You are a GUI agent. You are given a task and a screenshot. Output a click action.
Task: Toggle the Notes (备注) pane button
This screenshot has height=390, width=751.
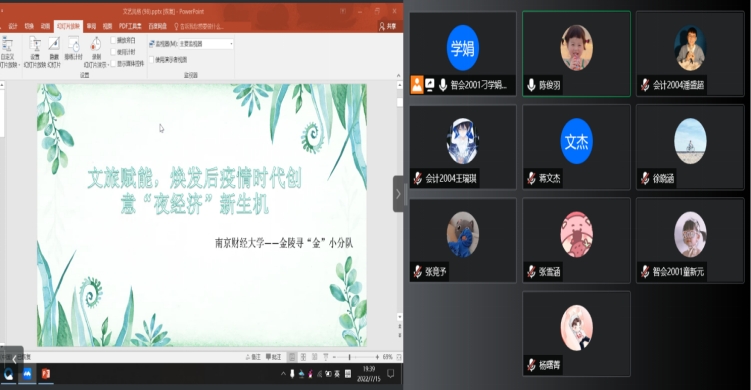(x=253, y=357)
